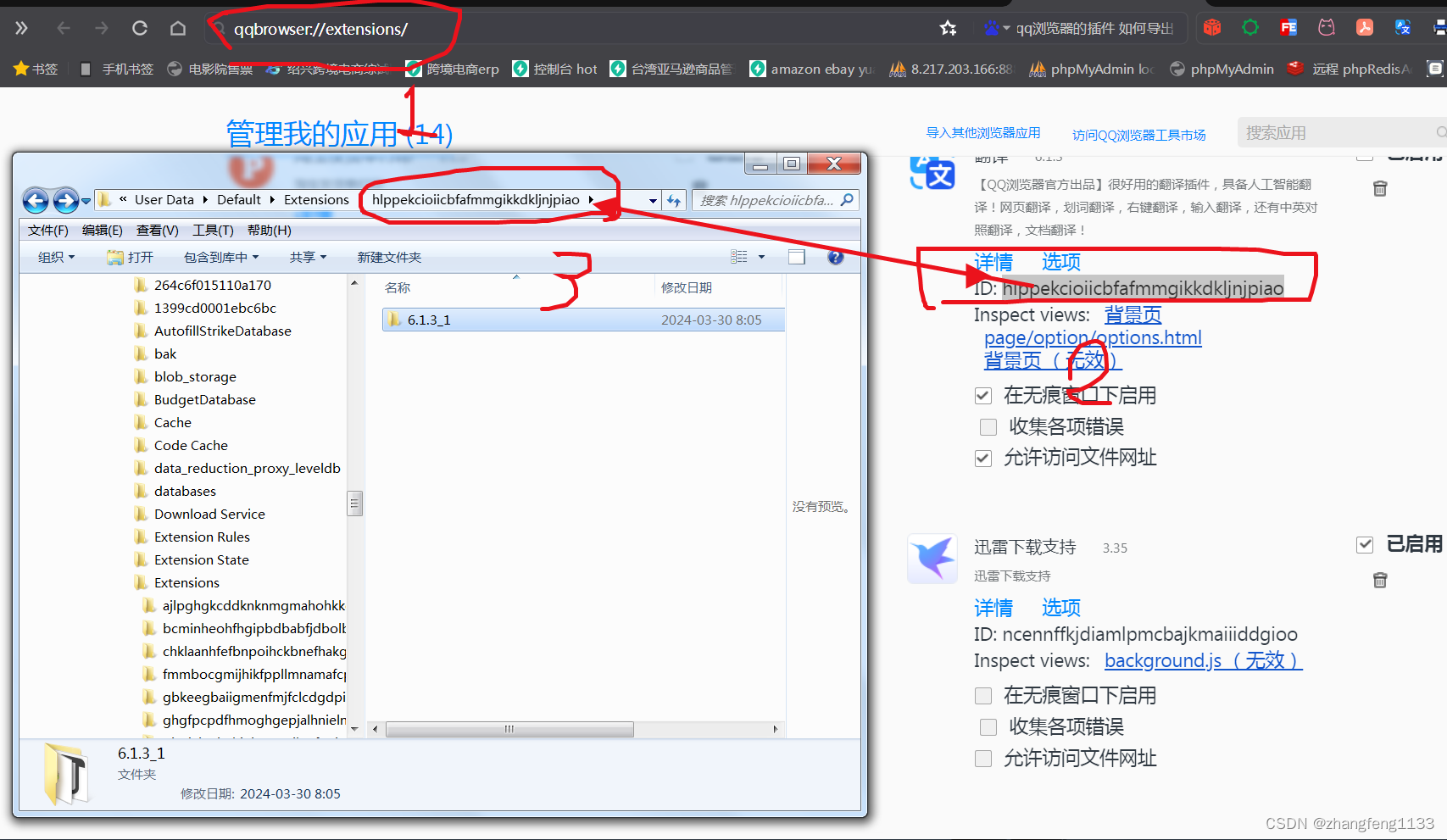Expand the browser sidebar chevron
The width and height of the screenshot is (1447, 840).
(21, 29)
